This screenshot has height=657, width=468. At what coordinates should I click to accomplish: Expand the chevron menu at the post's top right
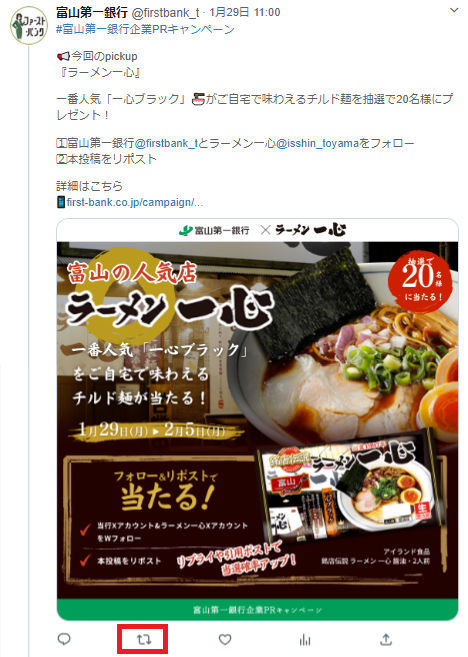tap(454, 10)
